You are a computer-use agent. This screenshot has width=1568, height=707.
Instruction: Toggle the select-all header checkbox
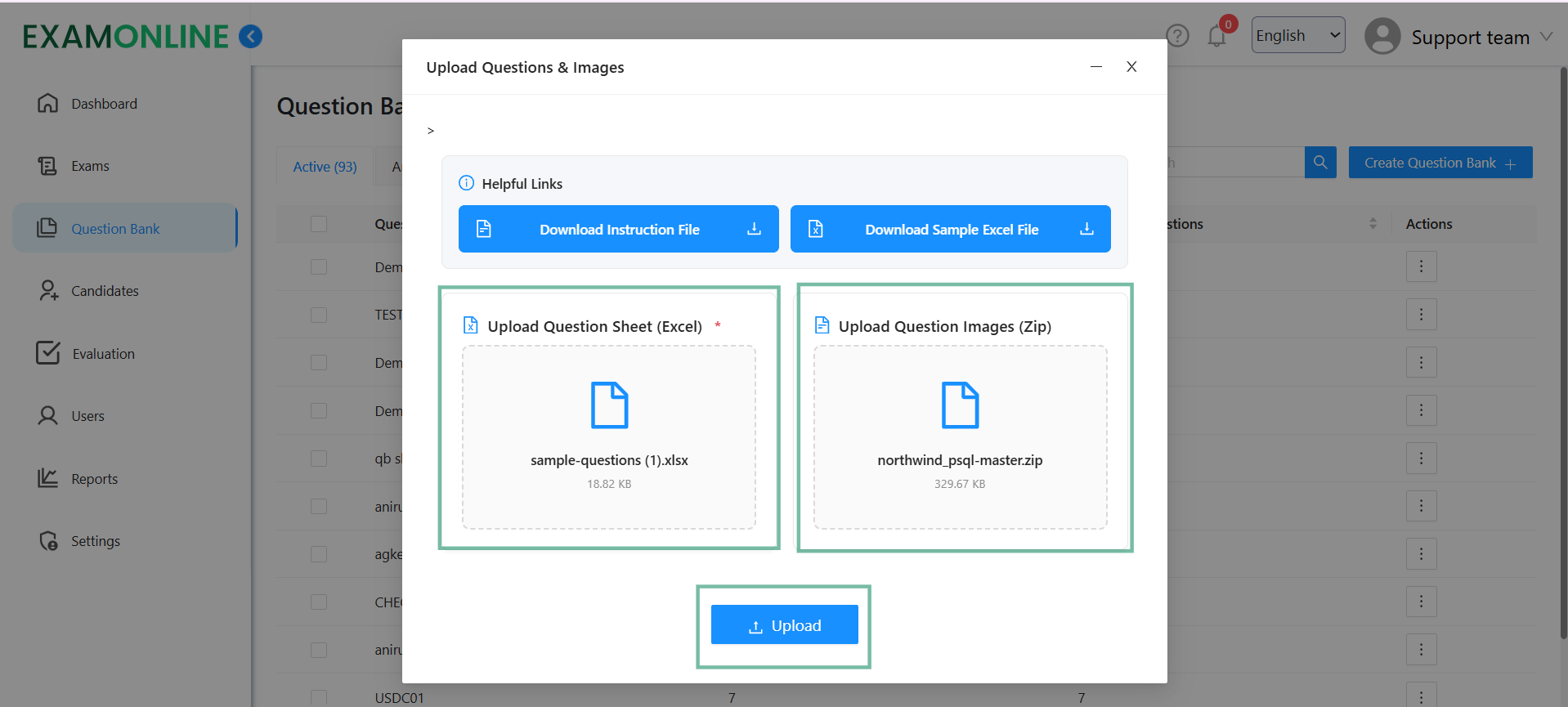pos(319,224)
